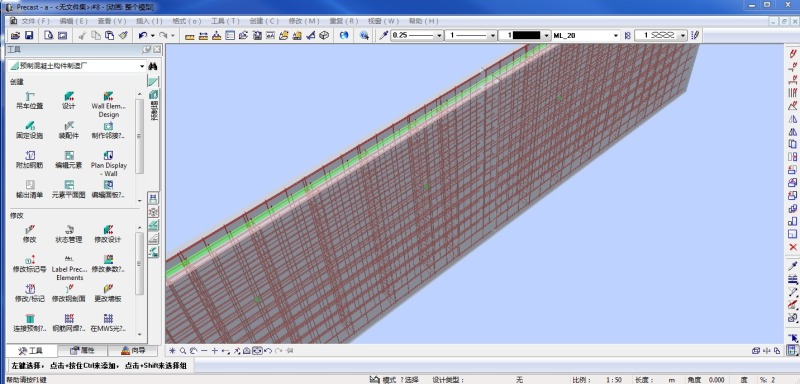Click the modify section scrollbar up arrow
This screenshot has width=800, height=384.
tap(140, 227)
